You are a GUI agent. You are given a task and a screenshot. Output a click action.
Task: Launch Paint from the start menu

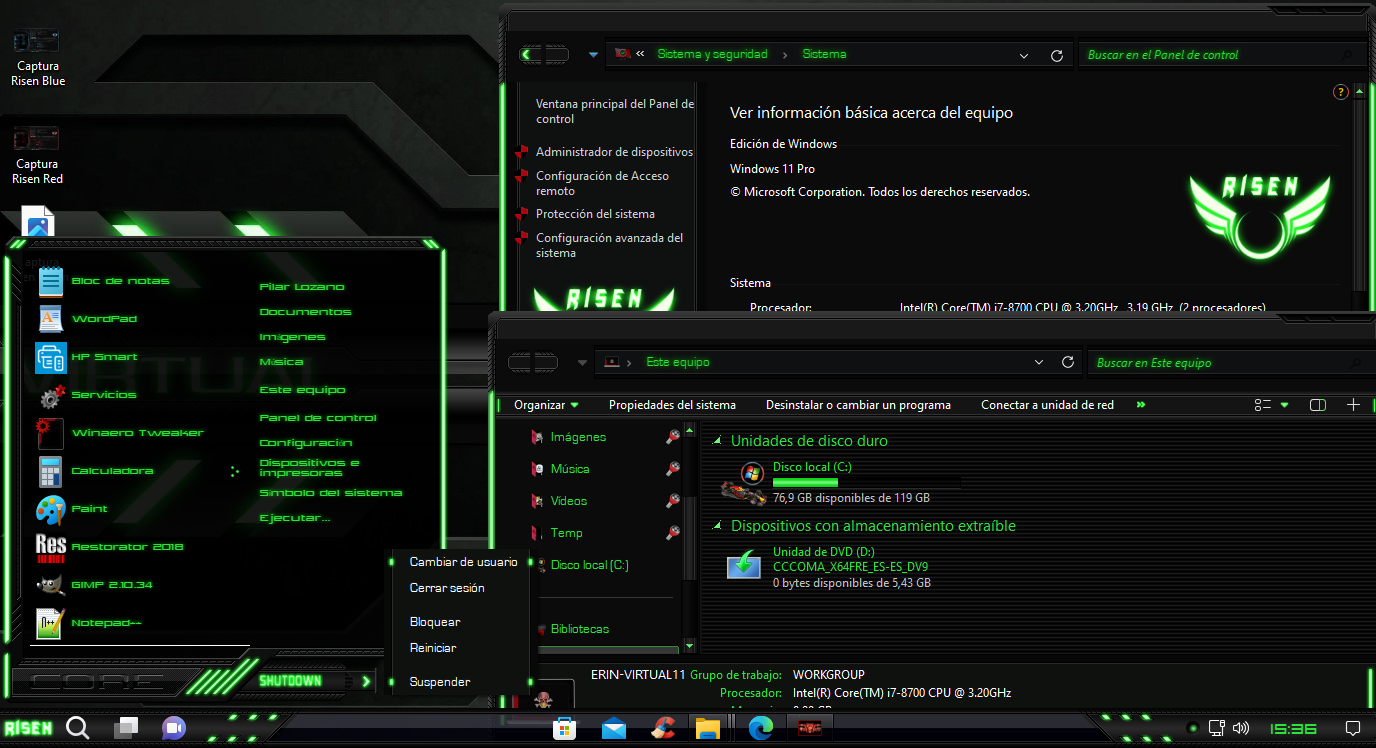72,509
